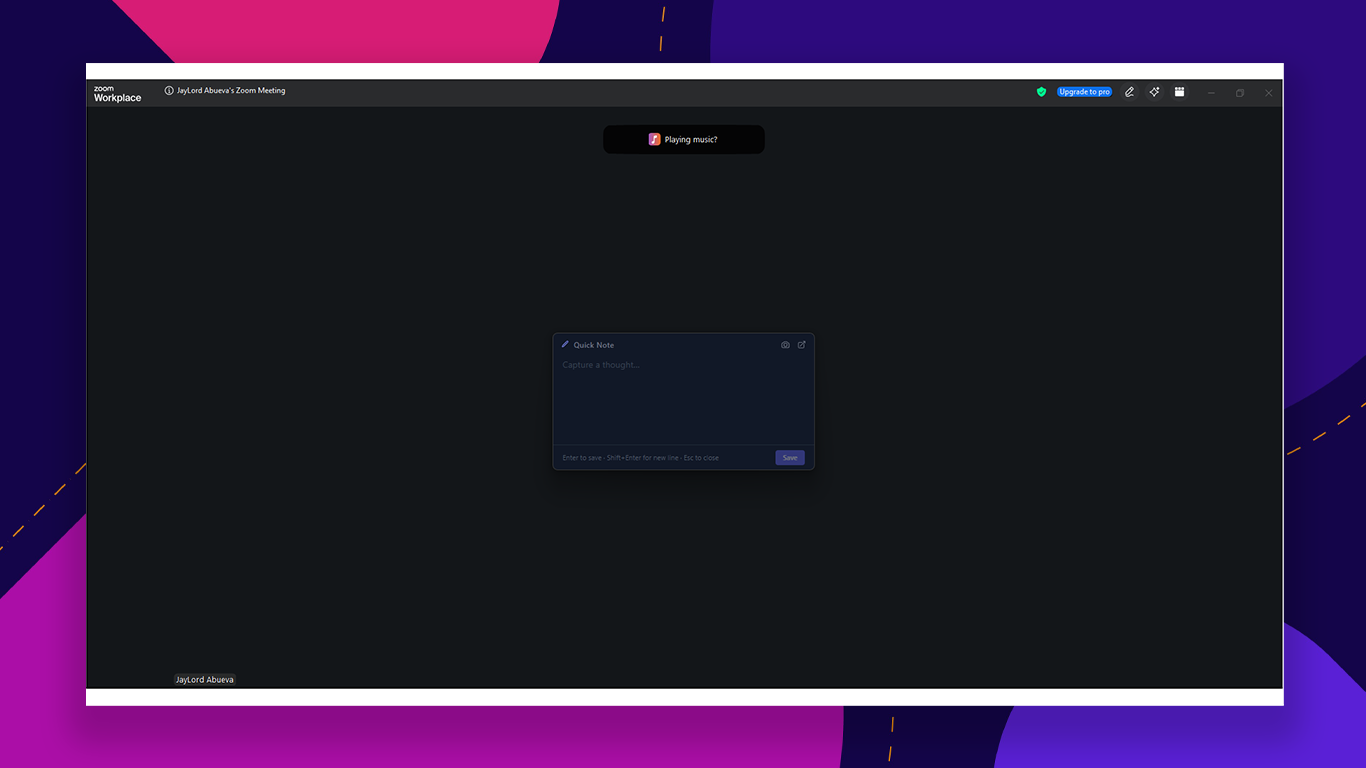Click the JayLord Abueva name label

205,680
